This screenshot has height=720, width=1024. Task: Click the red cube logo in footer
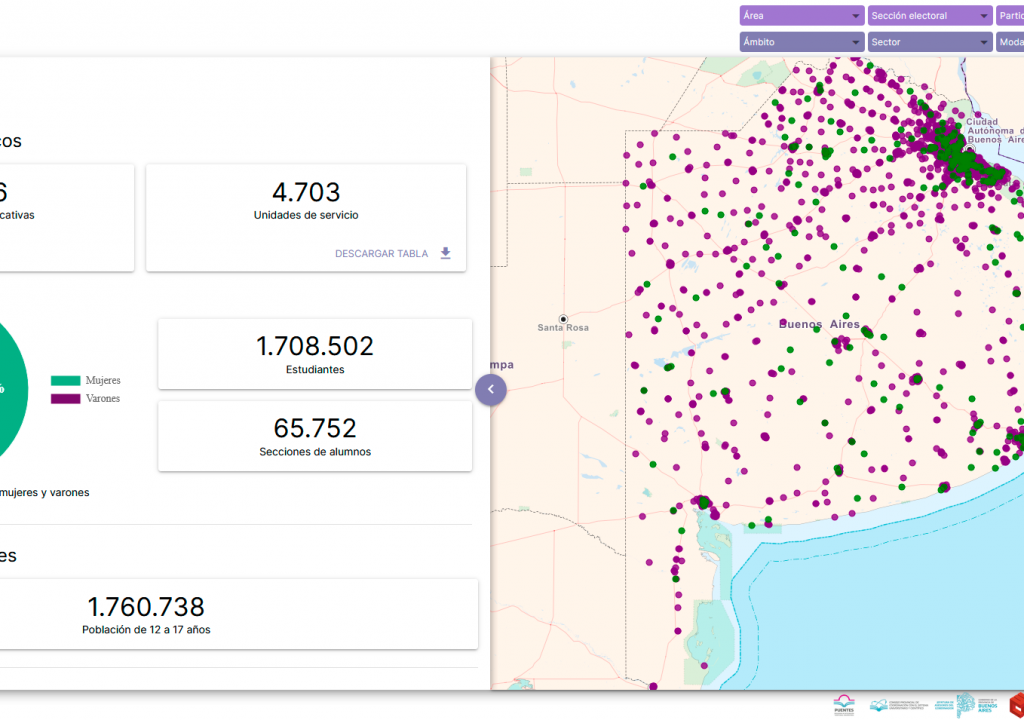[x=1016, y=704]
